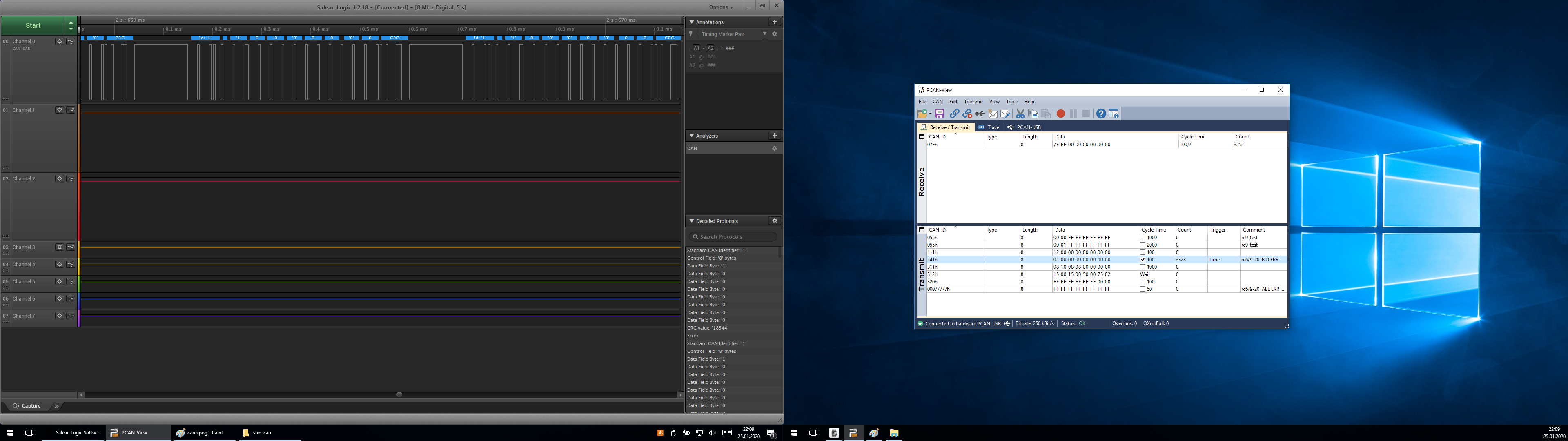Click the Cut scissors icon
Viewport: 1568px width, 441px height.
tap(1020, 114)
